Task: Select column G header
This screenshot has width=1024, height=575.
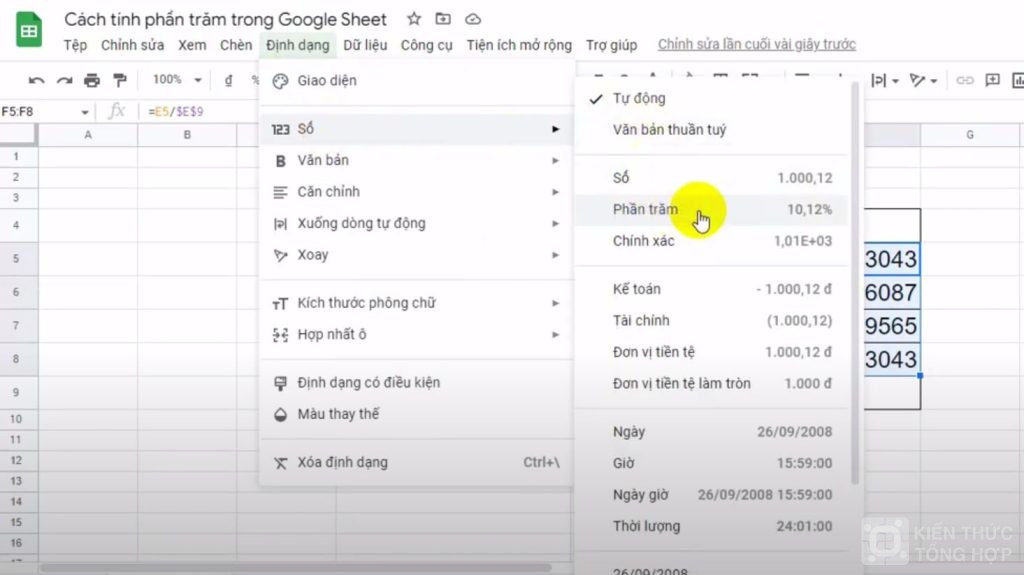Action: [970, 135]
